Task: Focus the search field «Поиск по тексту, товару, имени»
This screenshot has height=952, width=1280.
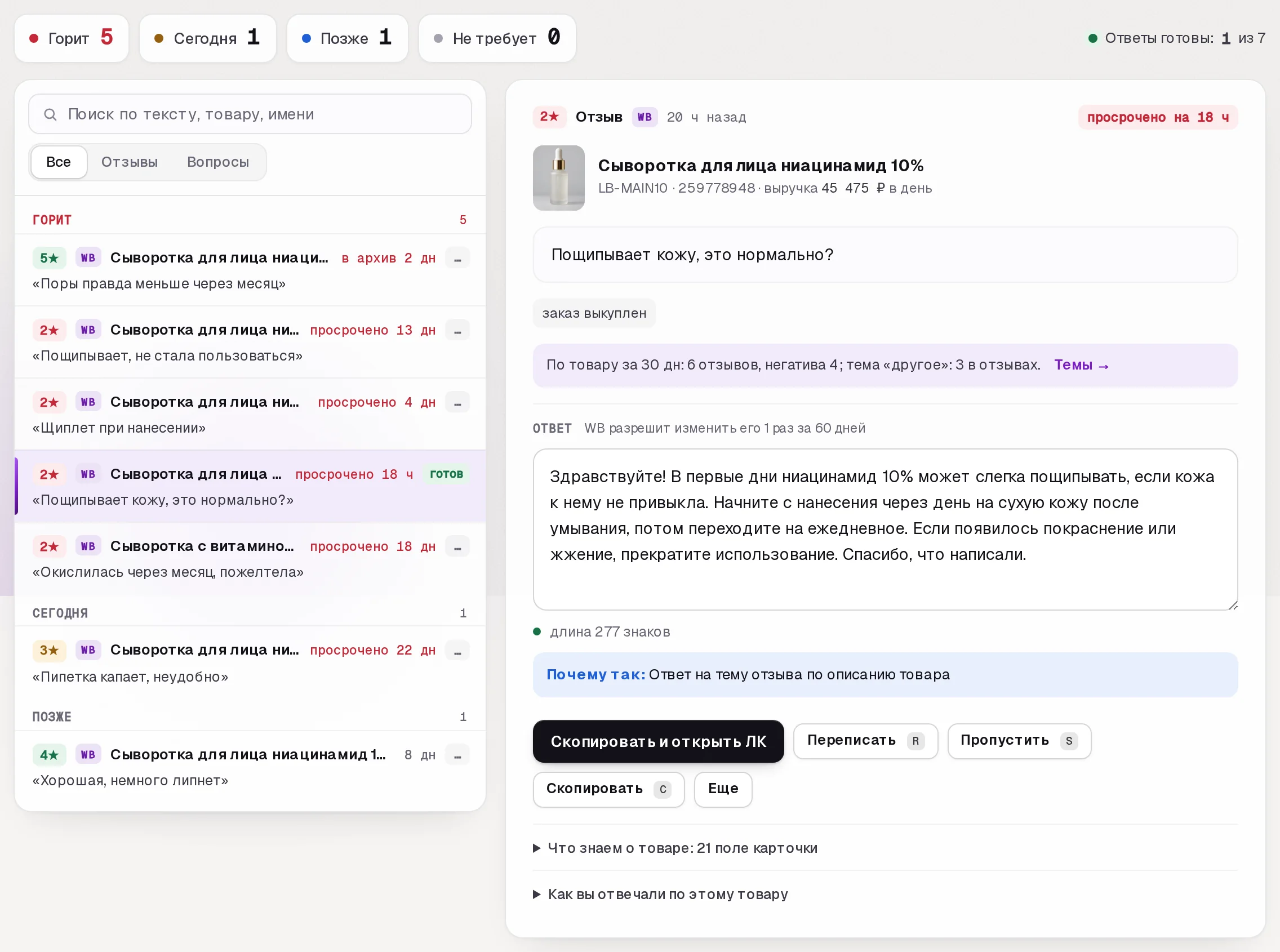Action: (250, 114)
